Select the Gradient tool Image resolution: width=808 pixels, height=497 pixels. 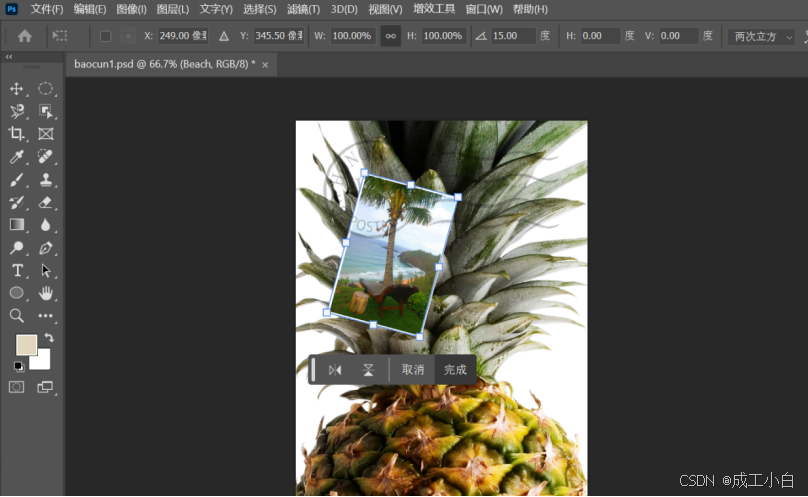16,225
